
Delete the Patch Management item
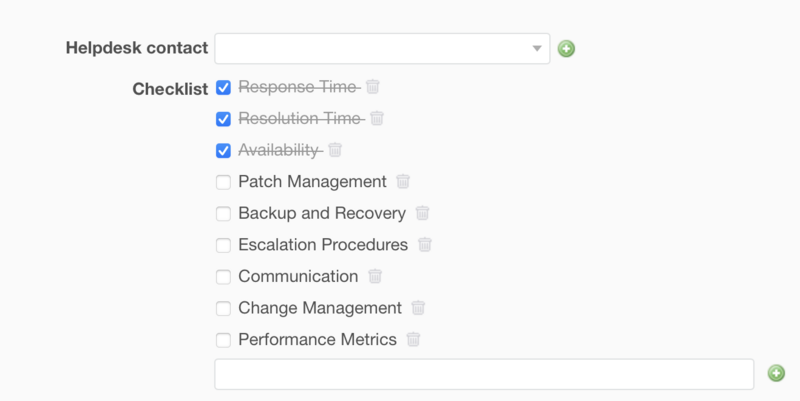pyautogui.click(x=403, y=182)
